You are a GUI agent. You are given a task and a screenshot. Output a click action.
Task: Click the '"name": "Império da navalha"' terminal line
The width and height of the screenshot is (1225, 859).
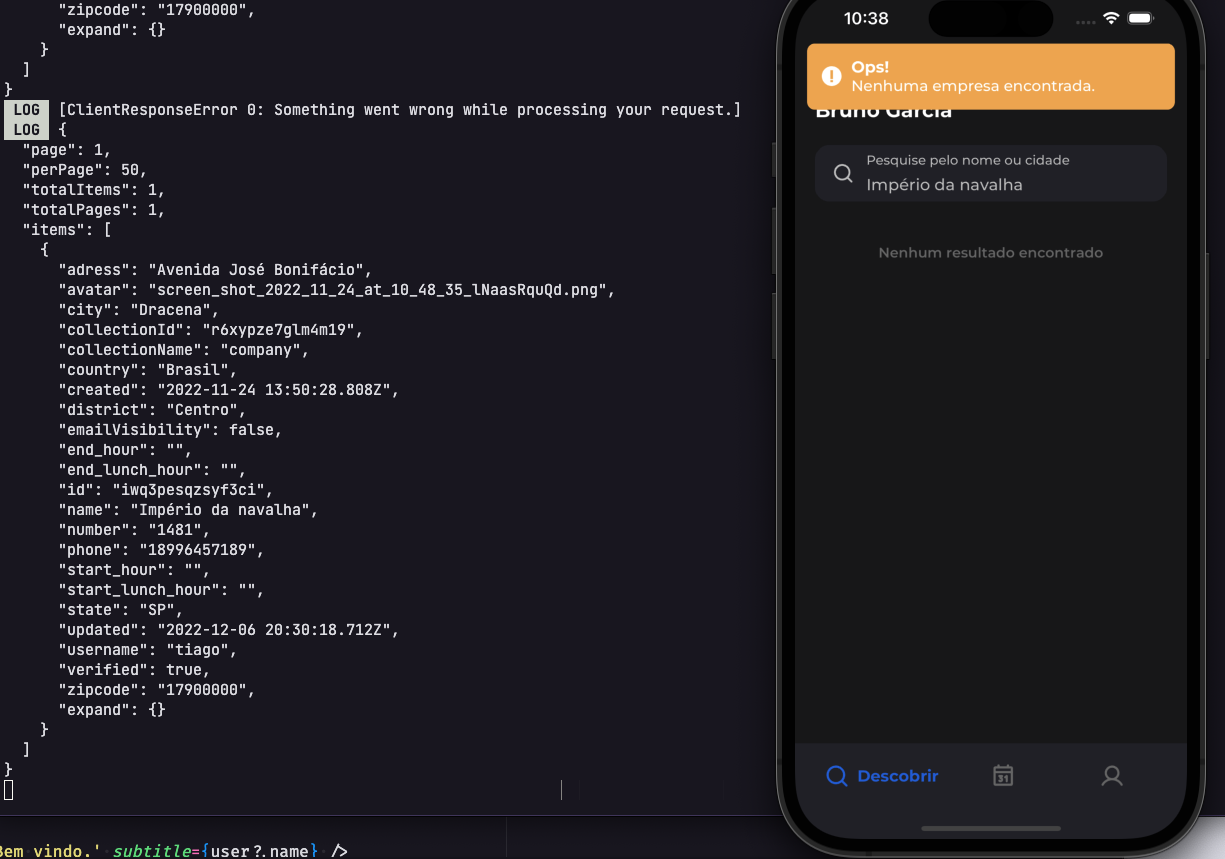(x=188, y=510)
